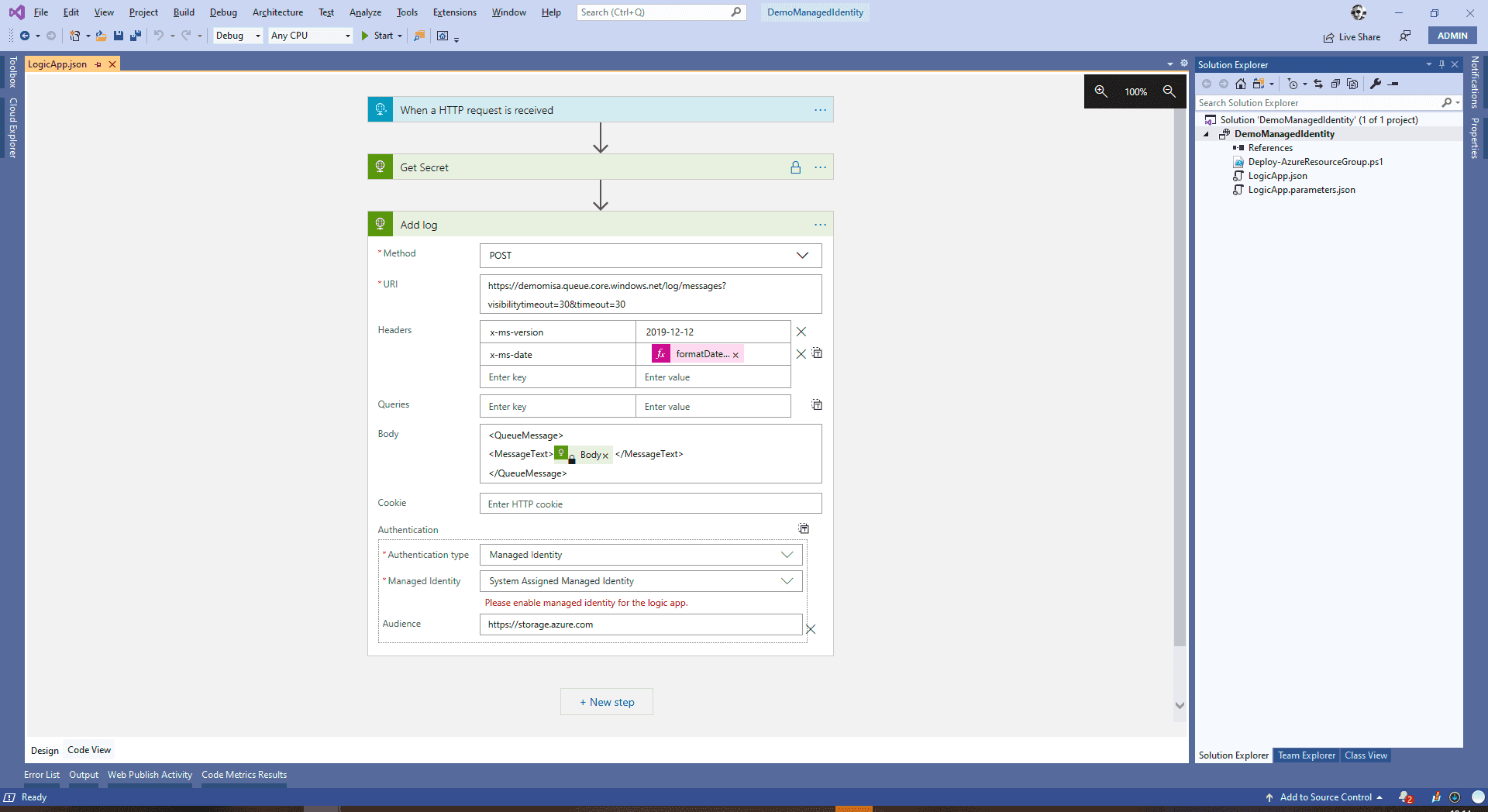Collapse the DemoManagedIdentity project node
This screenshot has width=1488, height=812.
(x=1206, y=134)
